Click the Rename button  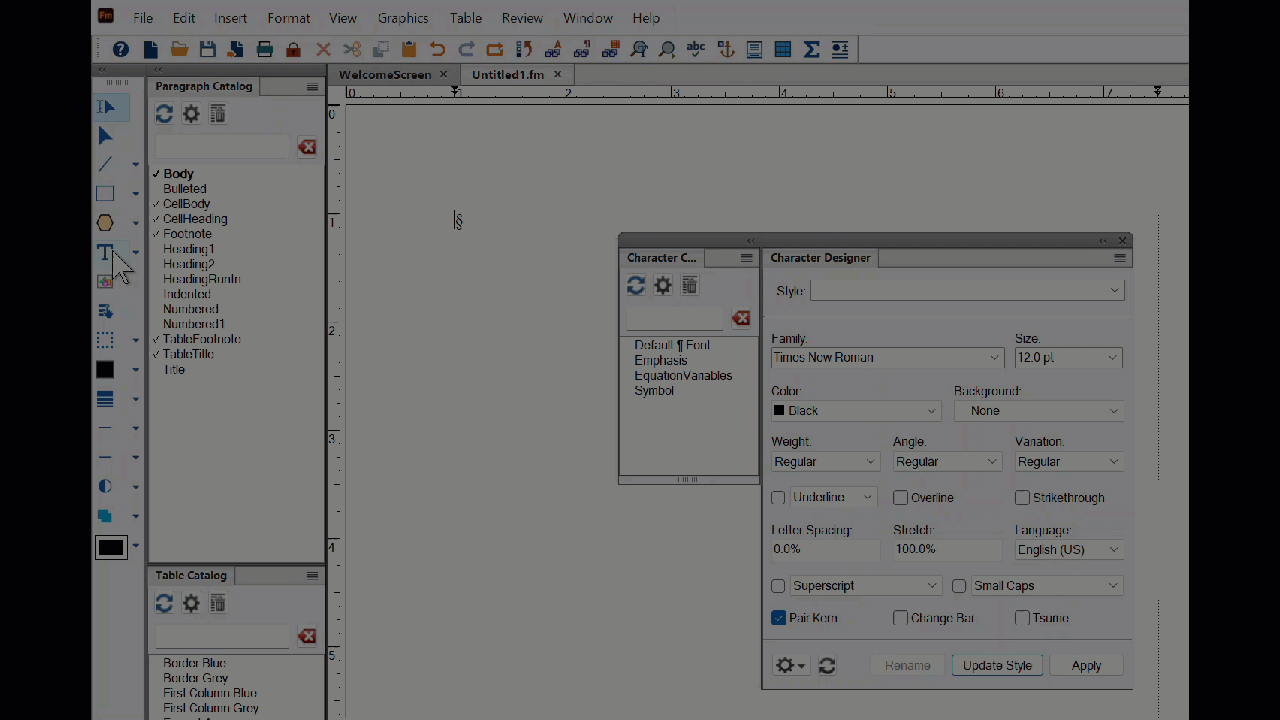click(908, 666)
